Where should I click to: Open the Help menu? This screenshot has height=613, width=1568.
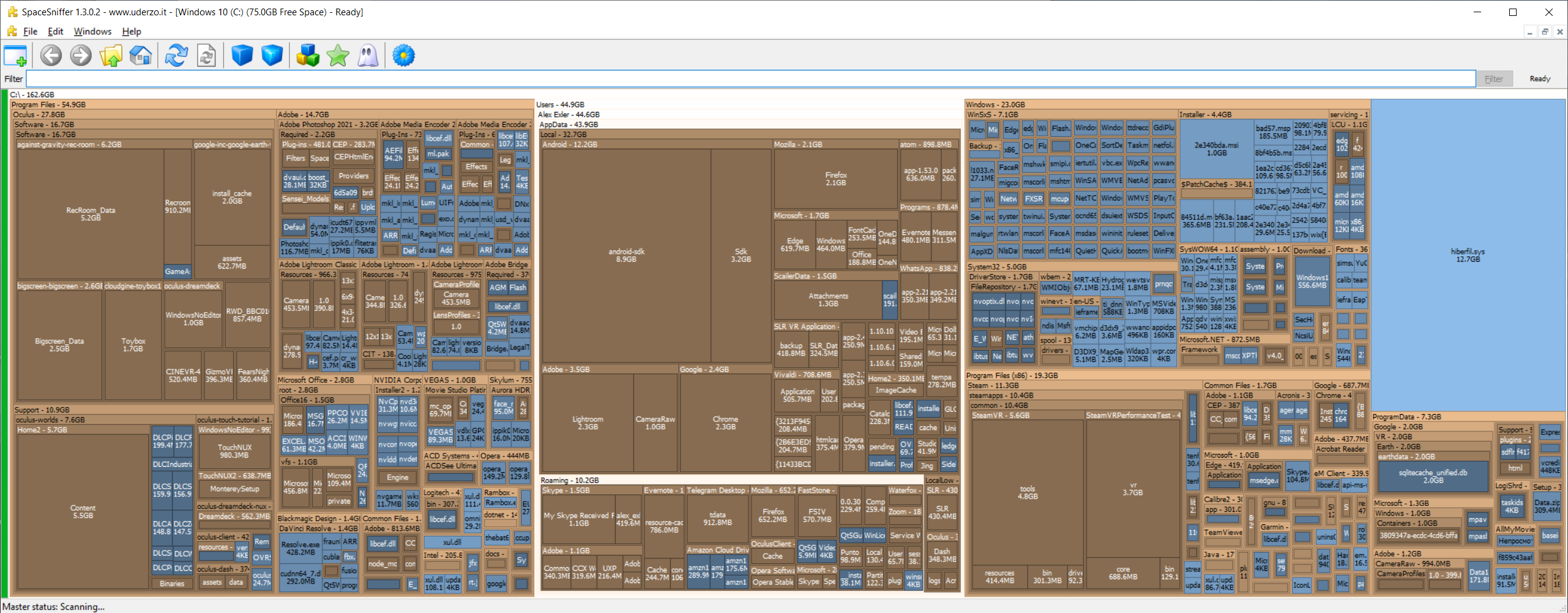pos(132,31)
